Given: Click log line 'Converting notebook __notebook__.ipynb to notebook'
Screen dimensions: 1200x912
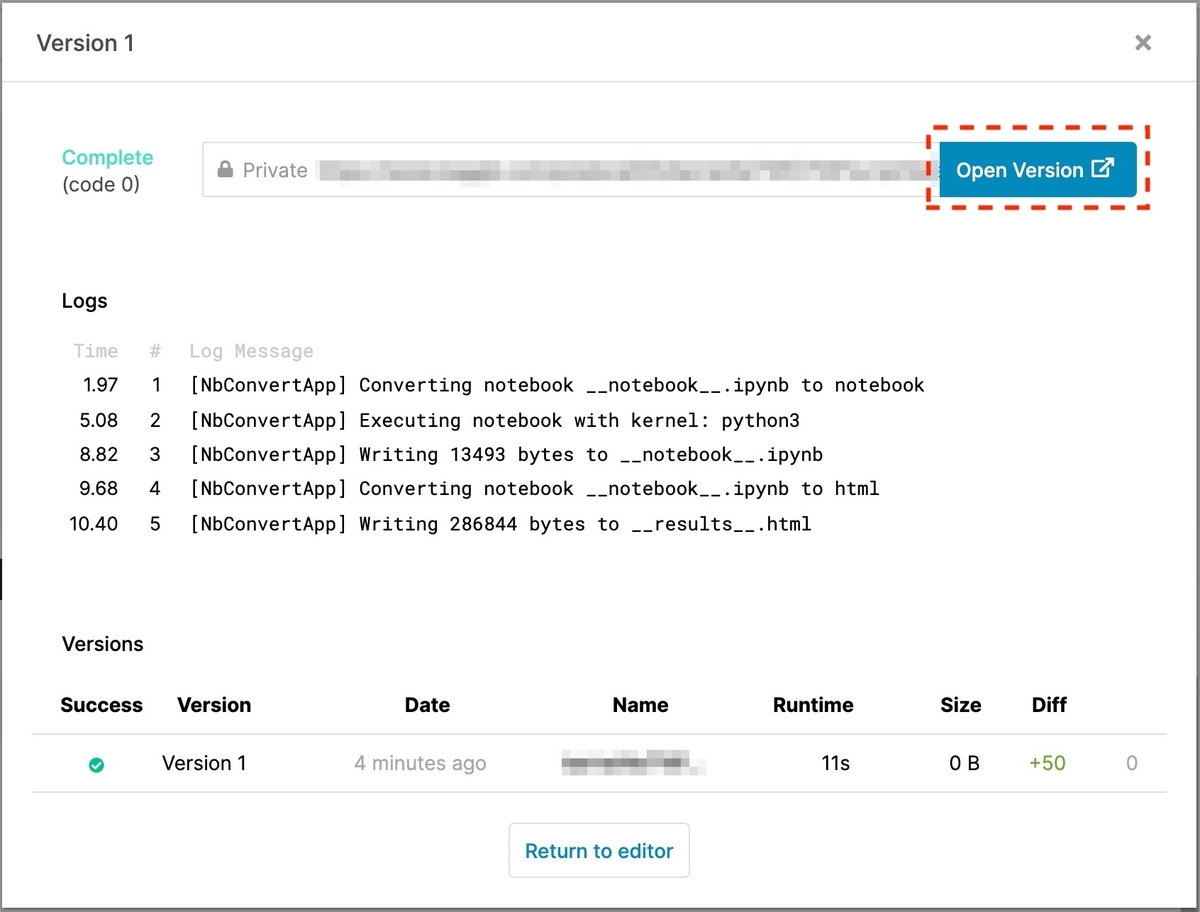Looking at the screenshot, I should coord(557,385).
